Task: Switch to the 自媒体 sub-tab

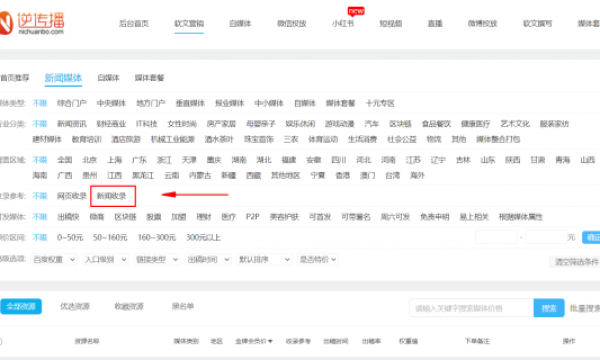Action: click(x=108, y=78)
